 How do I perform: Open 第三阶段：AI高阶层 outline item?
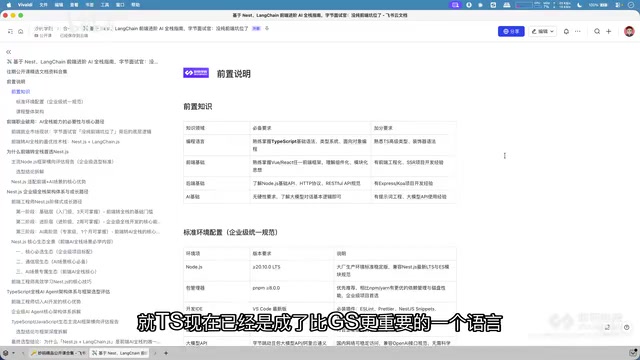[x=88, y=231]
